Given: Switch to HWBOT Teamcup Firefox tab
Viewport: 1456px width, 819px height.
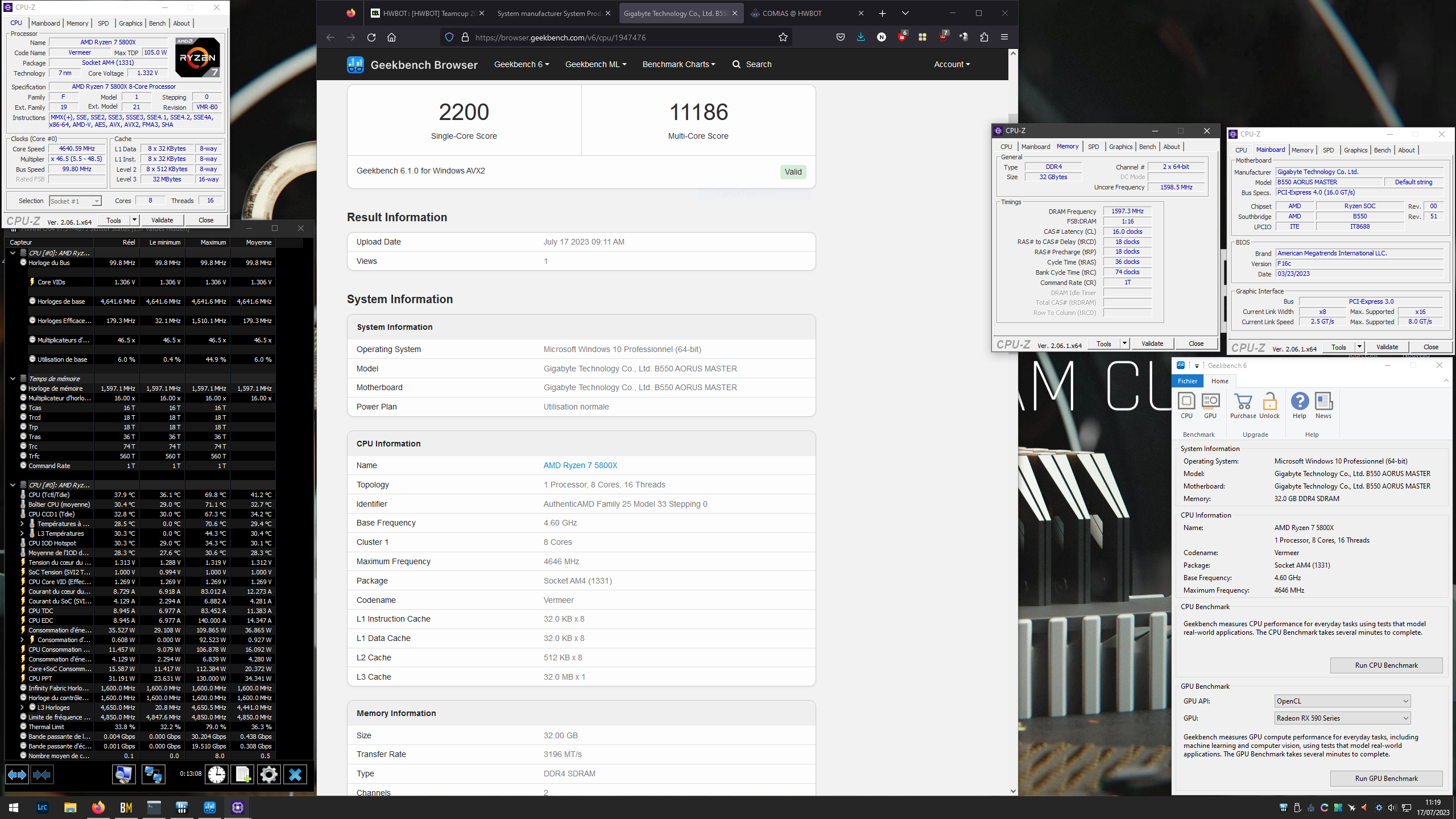Looking at the screenshot, I should (x=428, y=13).
